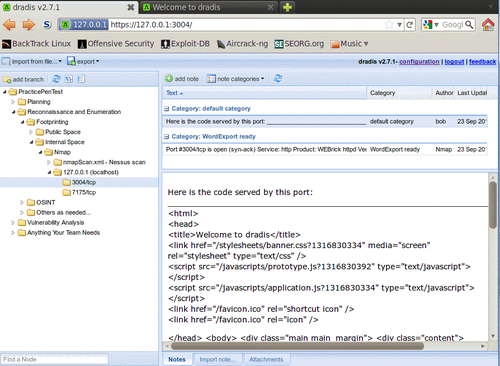Reload the page with the refresh icon
The image size is (500, 366).
(x=410, y=25)
